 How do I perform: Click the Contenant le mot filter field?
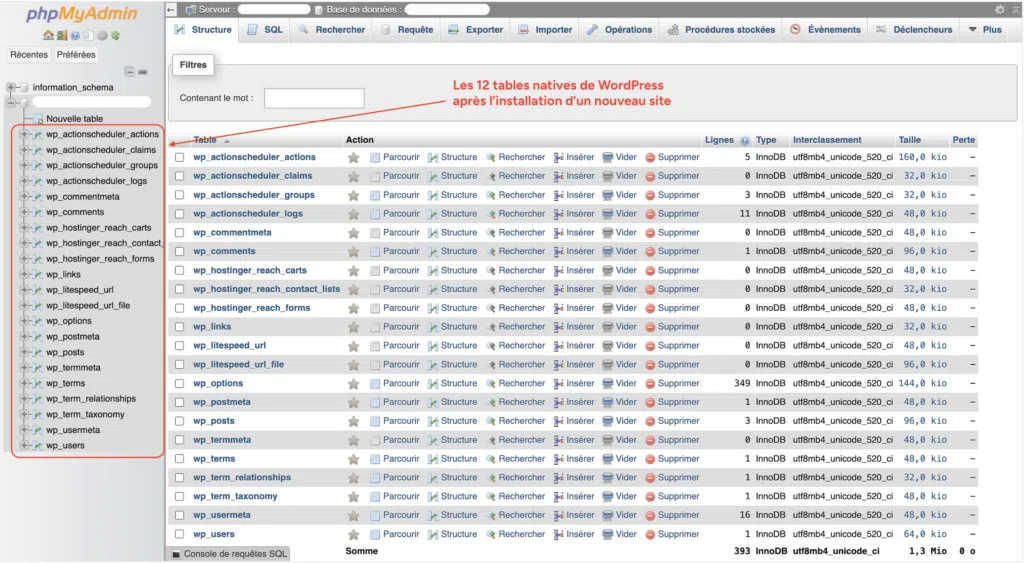[314, 99]
